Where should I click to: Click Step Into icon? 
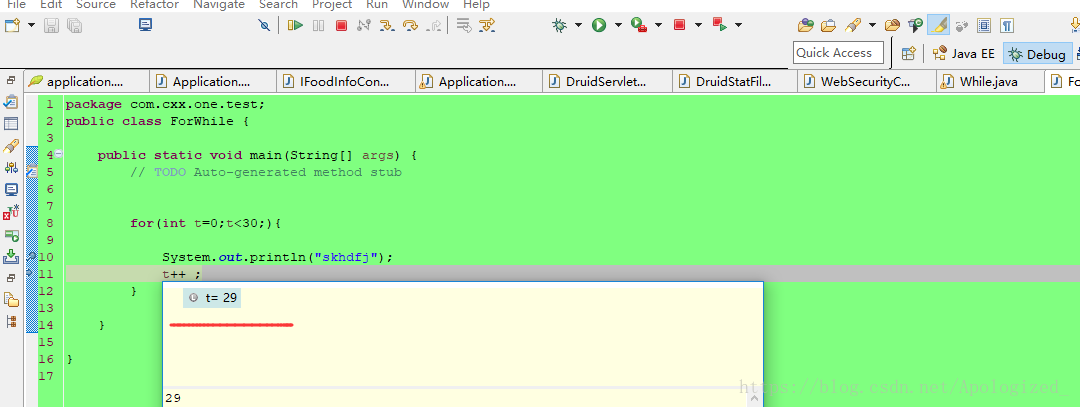(x=387, y=25)
